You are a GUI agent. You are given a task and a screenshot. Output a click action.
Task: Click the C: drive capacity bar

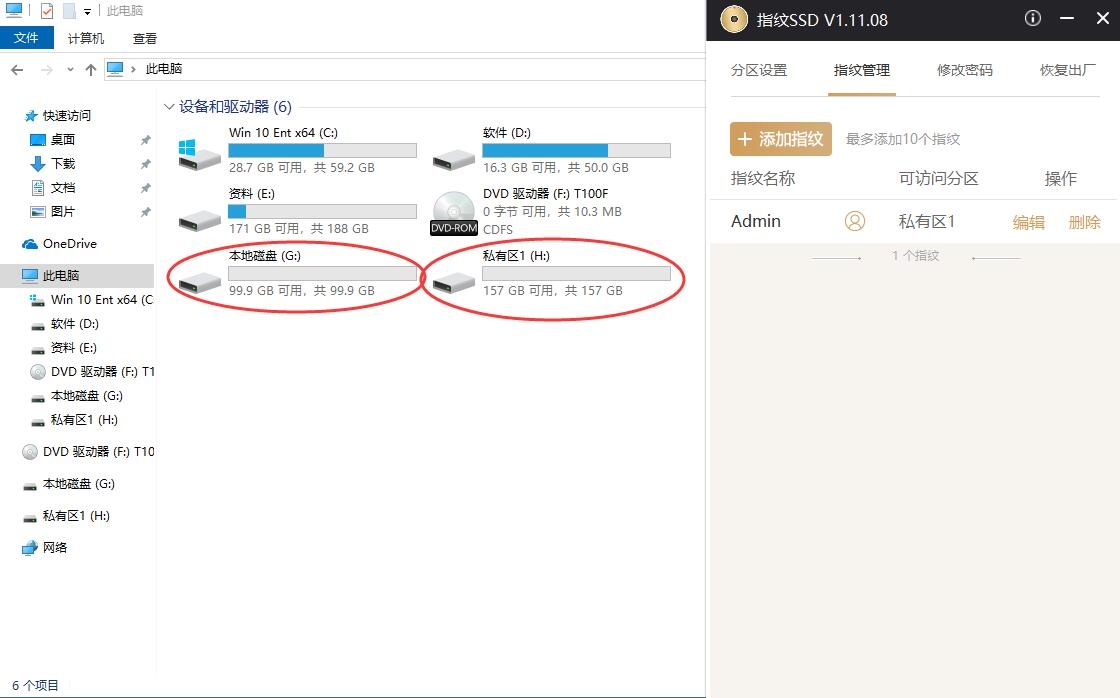click(322, 149)
